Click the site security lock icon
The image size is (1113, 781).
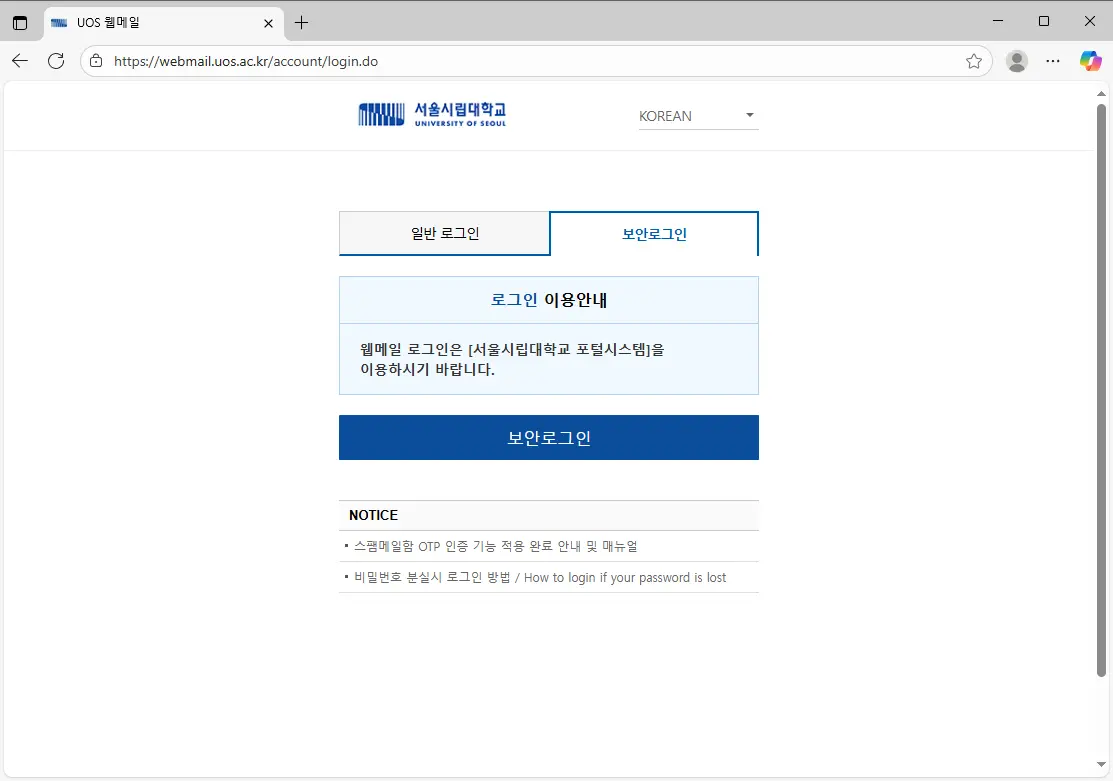(x=95, y=61)
